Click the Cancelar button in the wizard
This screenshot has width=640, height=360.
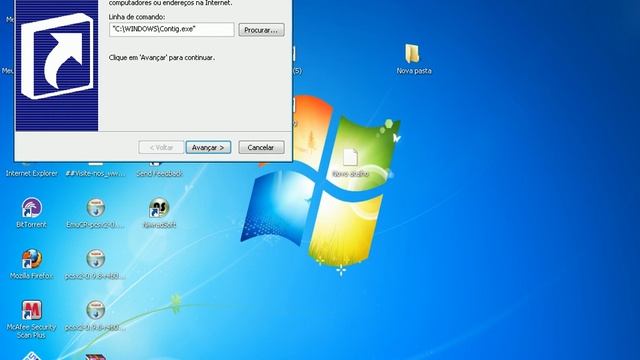(261, 147)
